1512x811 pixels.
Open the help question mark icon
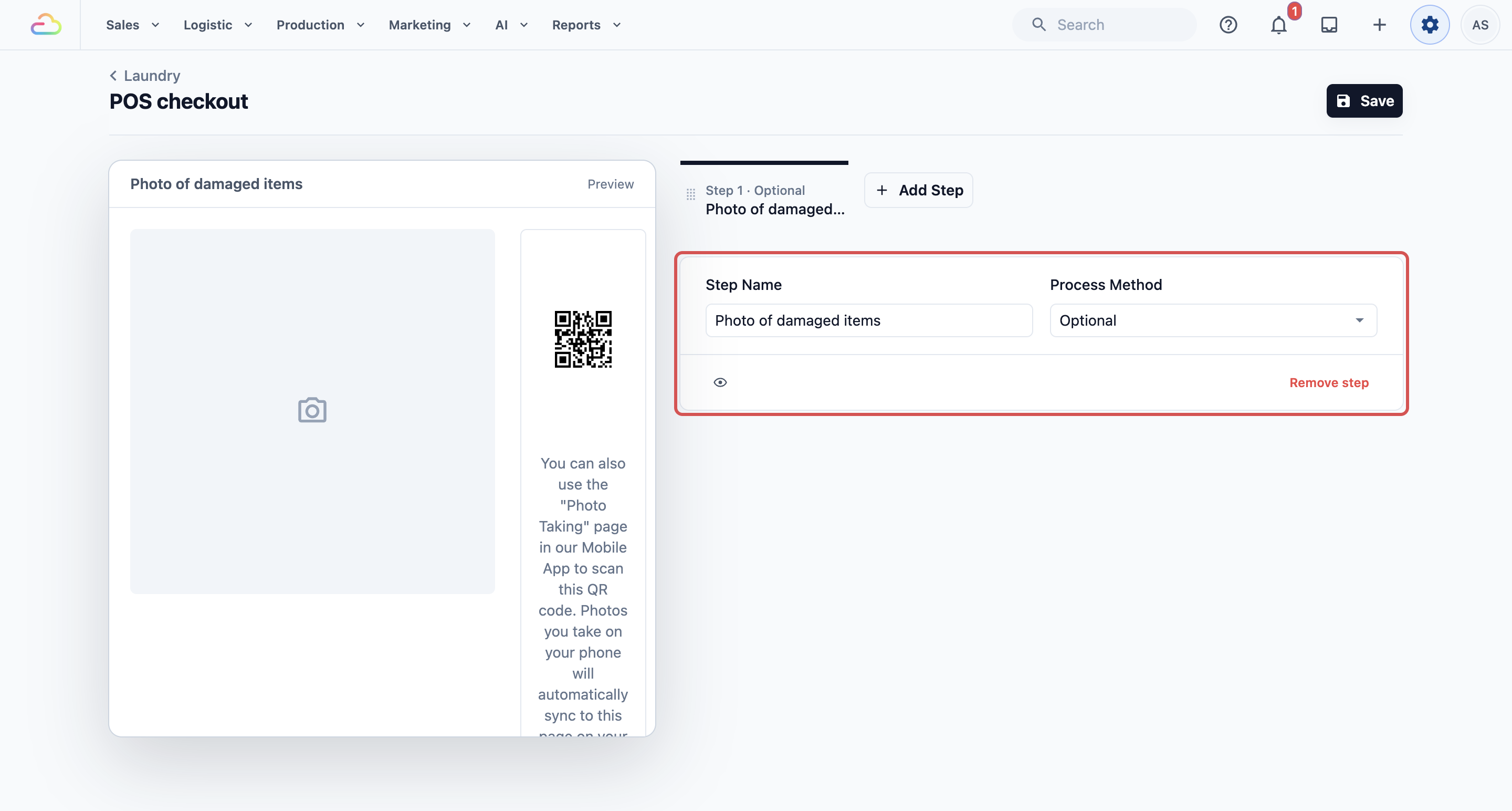(x=1228, y=25)
